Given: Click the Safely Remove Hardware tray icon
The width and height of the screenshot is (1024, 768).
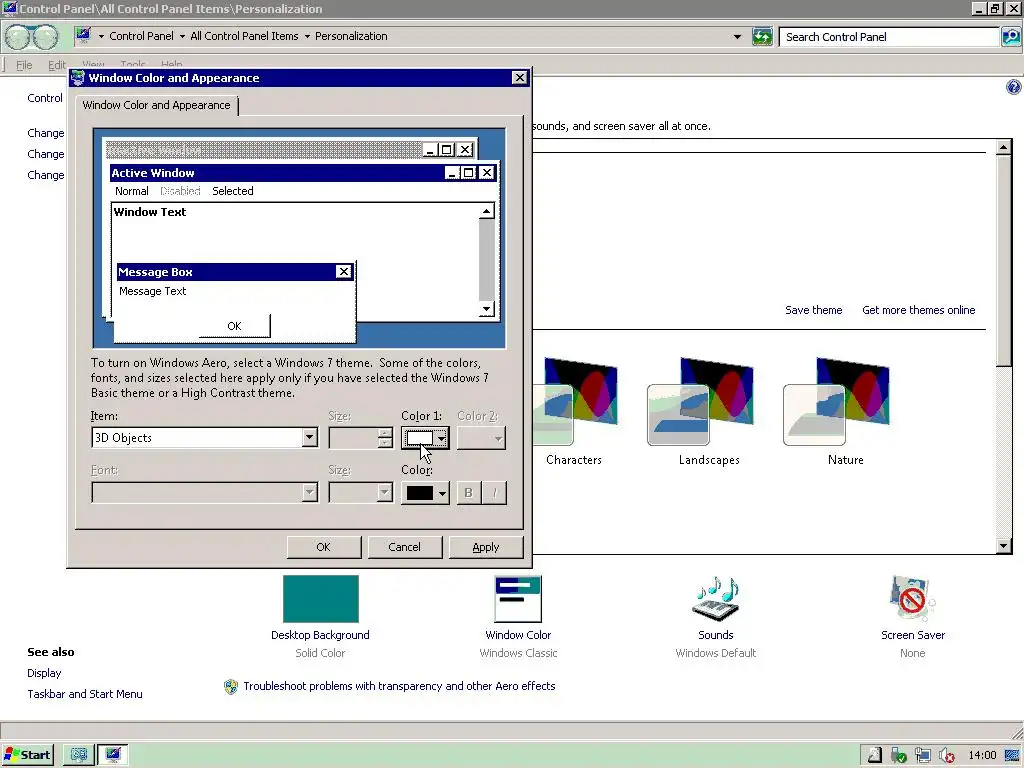Looking at the screenshot, I should click(899, 756).
